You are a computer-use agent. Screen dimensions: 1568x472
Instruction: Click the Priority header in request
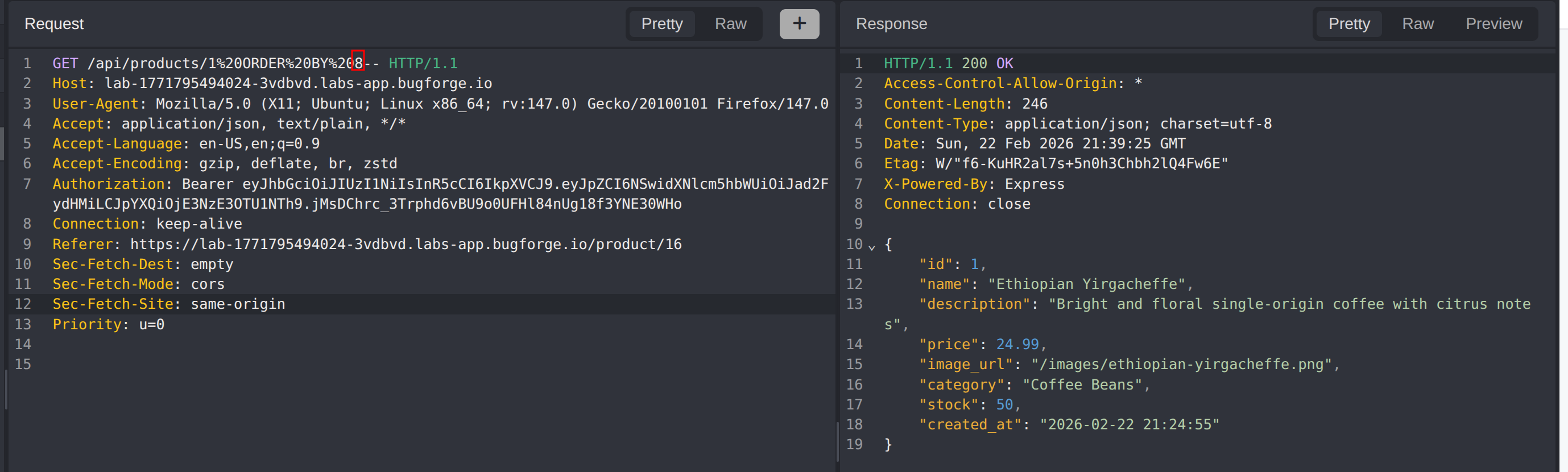(88, 324)
